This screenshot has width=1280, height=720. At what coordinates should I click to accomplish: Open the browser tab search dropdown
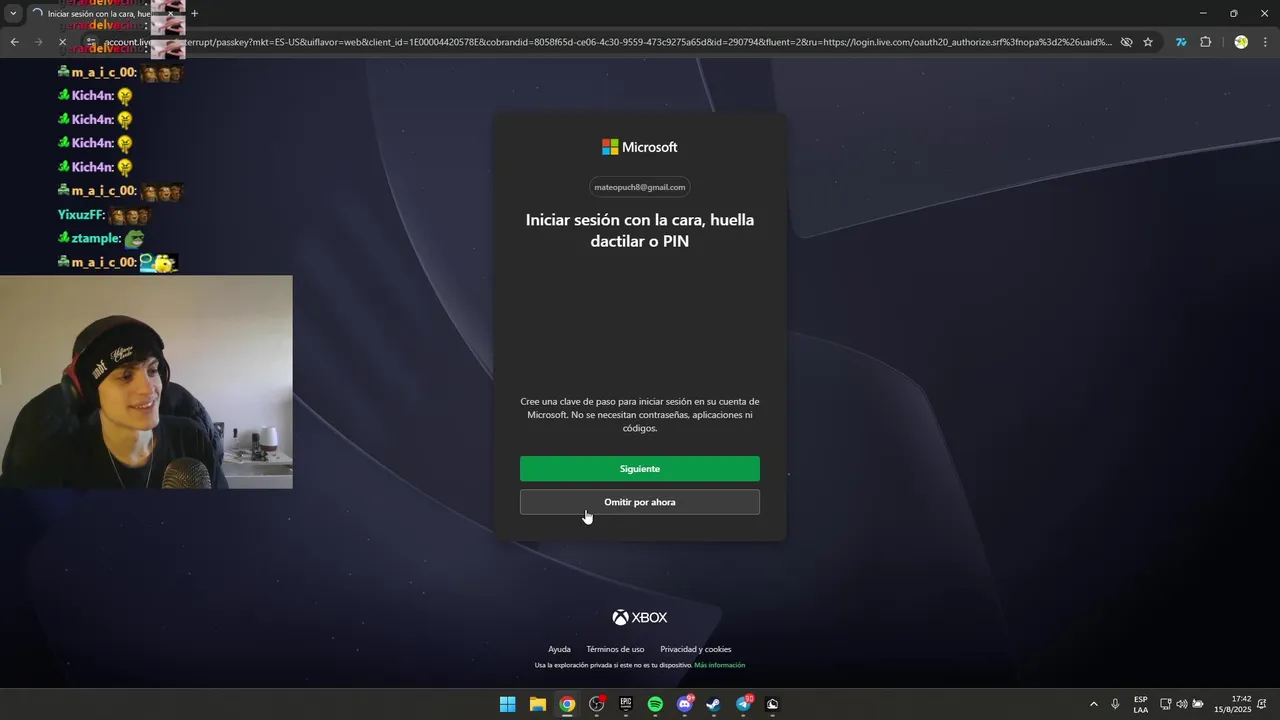click(x=13, y=14)
